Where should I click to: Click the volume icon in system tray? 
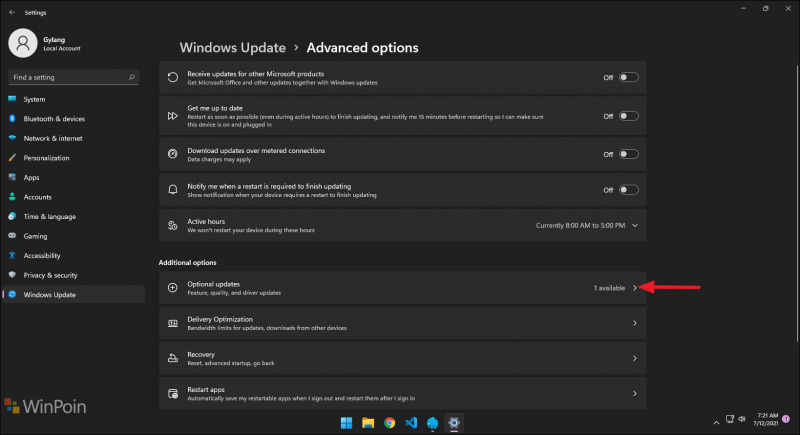pos(742,419)
